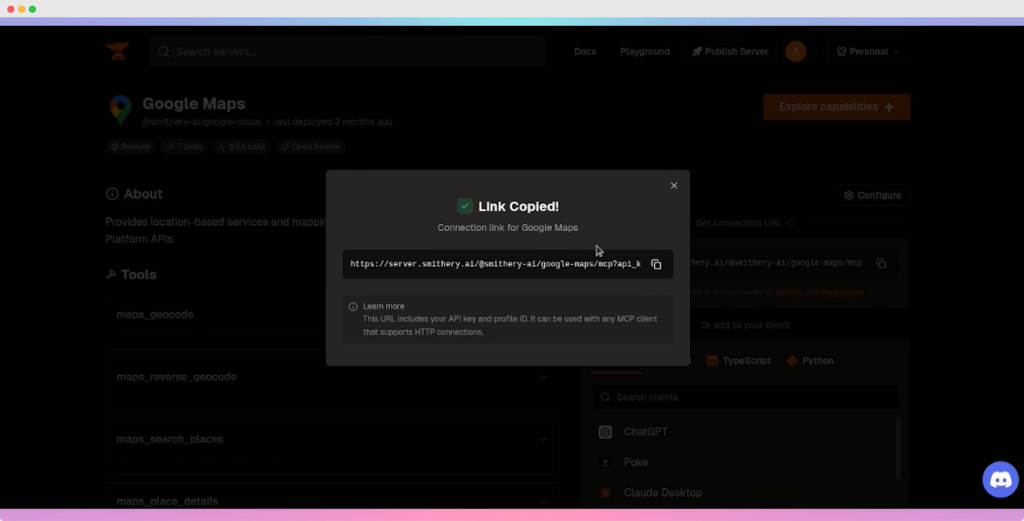
Task: Click the Smithery logo in the header
Action: click(118, 52)
